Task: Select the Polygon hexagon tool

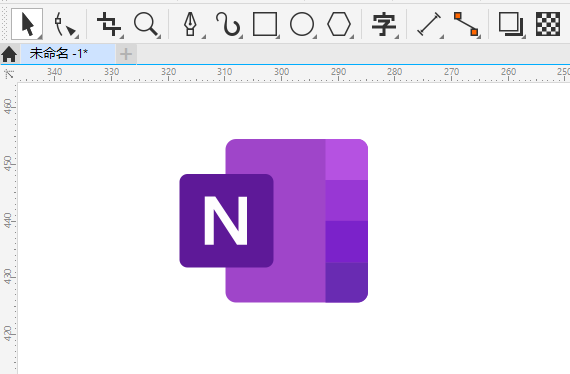Action: point(339,24)
